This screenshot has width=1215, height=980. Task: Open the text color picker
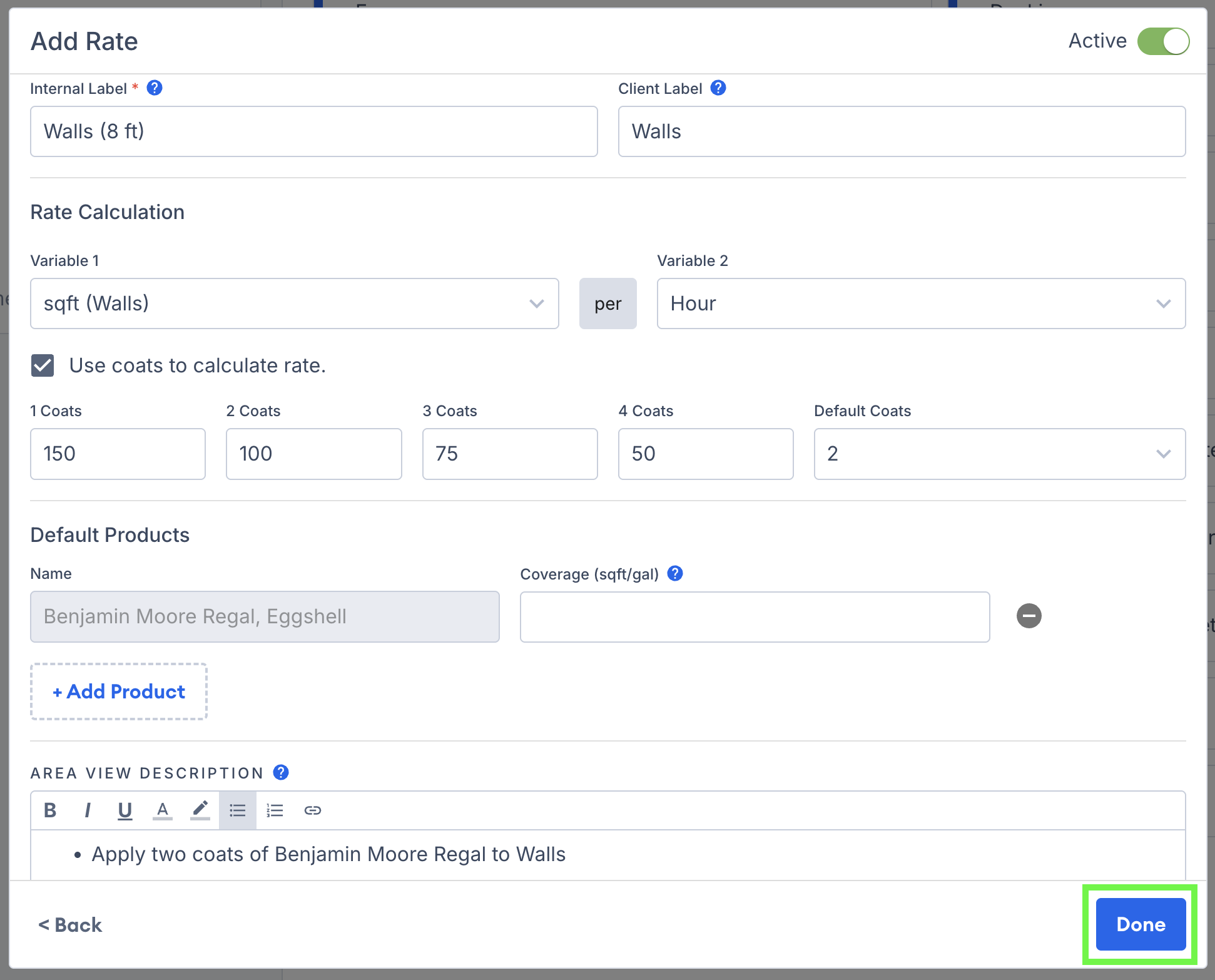163,810
